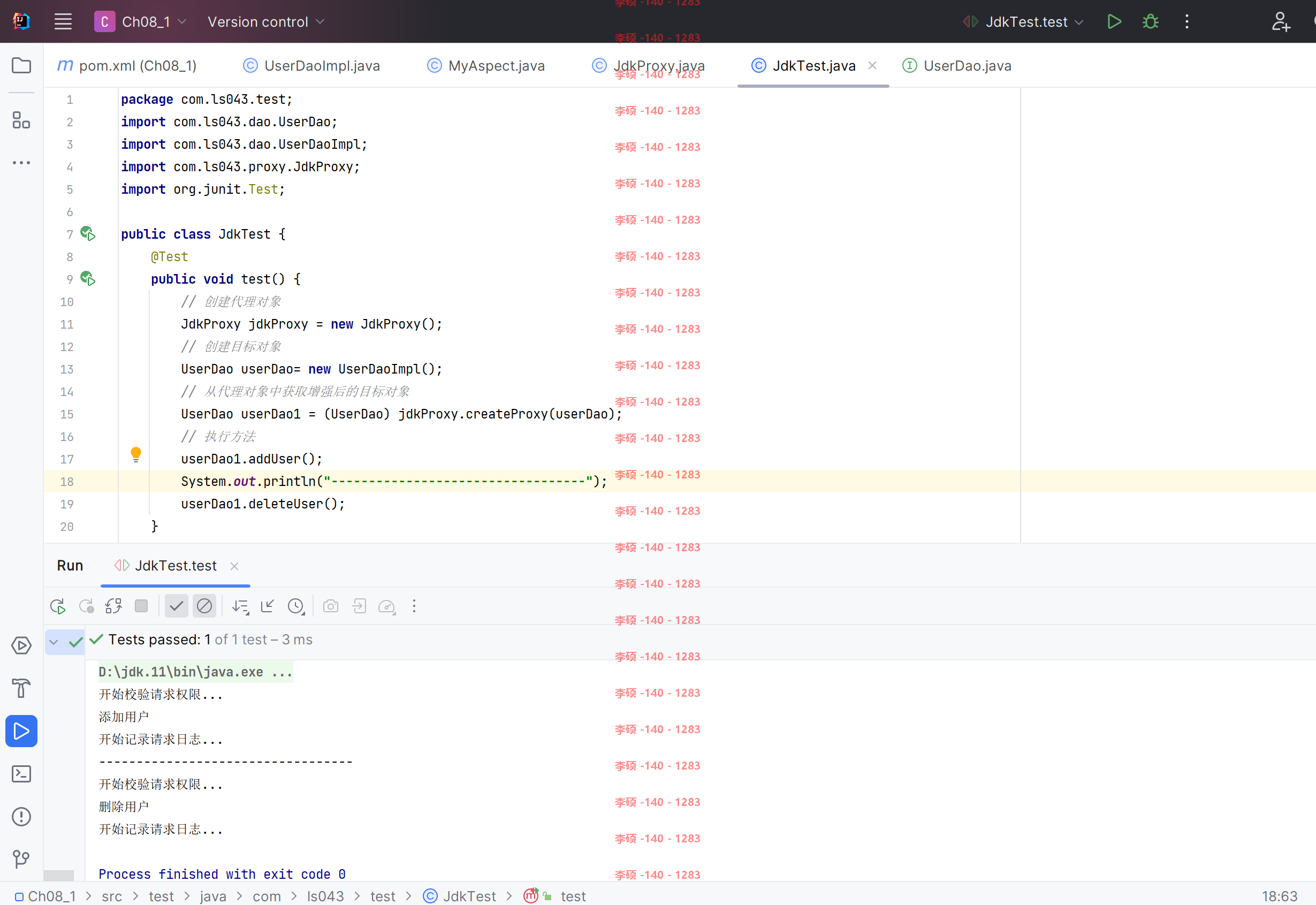The height and width of the screenshot is (905, 1316).
Task: Open the Build hammer tool window
Action: click(x=21, y=688)
